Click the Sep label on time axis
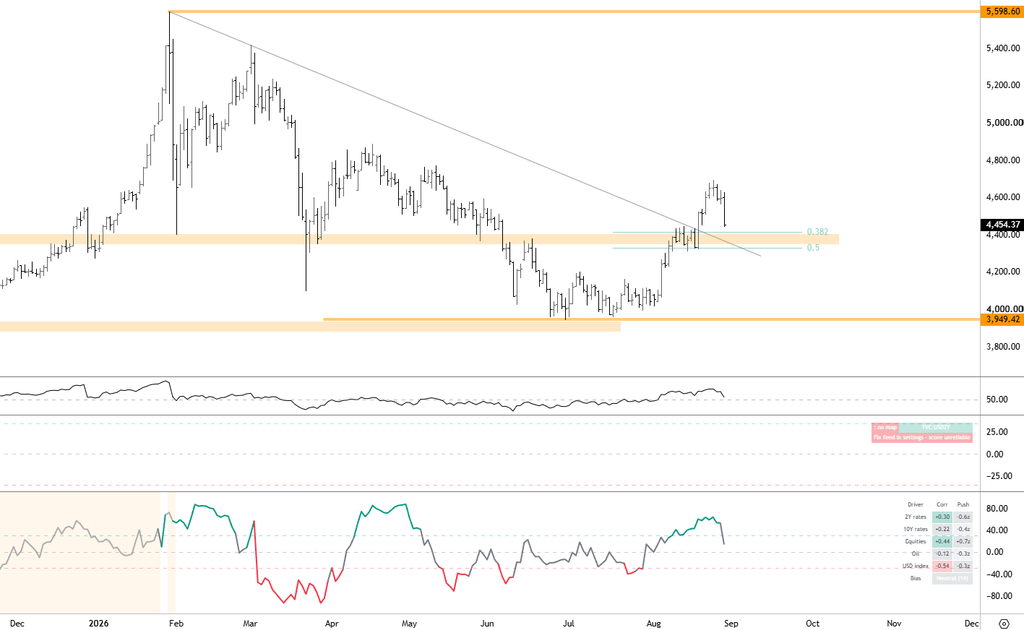This screenshot has width=1024, height=630. tap(731, 623)
